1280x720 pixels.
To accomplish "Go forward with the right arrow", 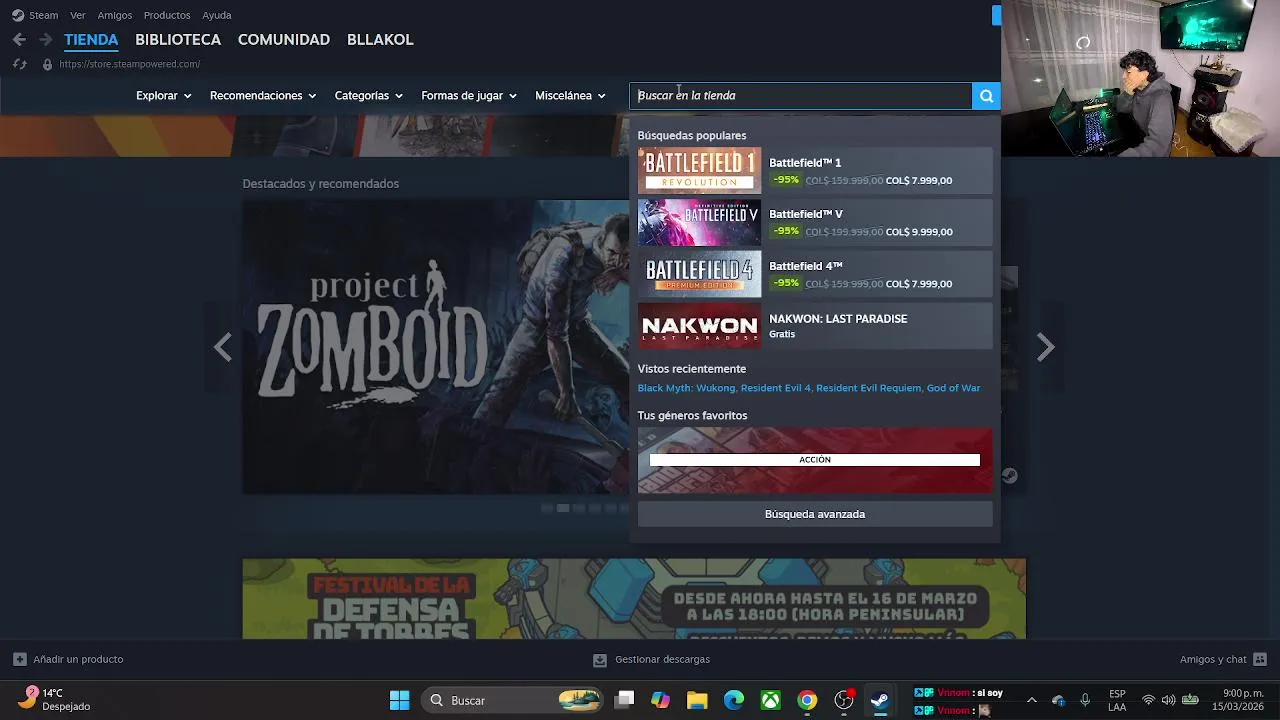I will click(x=45, y=40).
